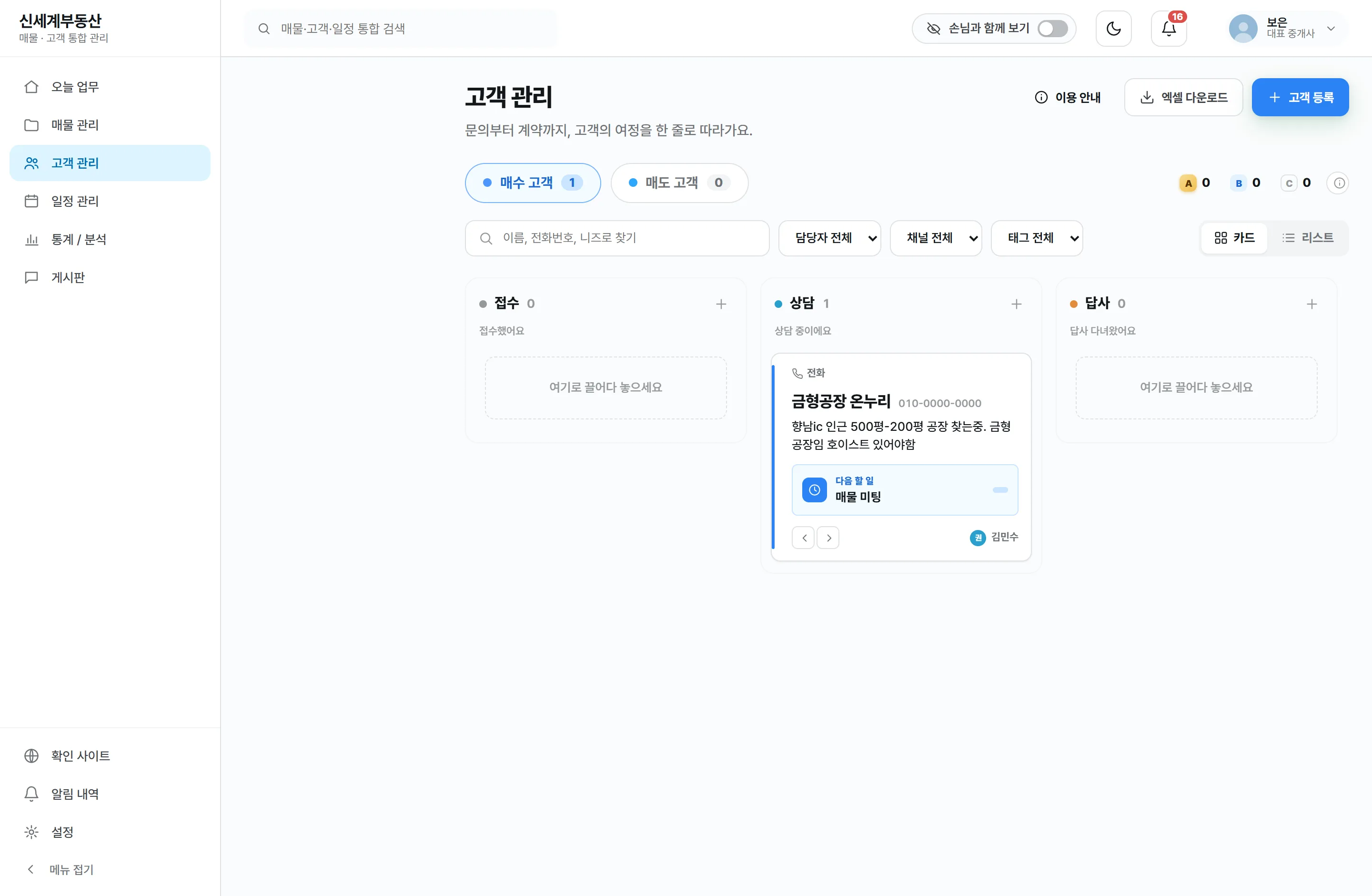Toggle dark mode moon icon

point(1113,28)
